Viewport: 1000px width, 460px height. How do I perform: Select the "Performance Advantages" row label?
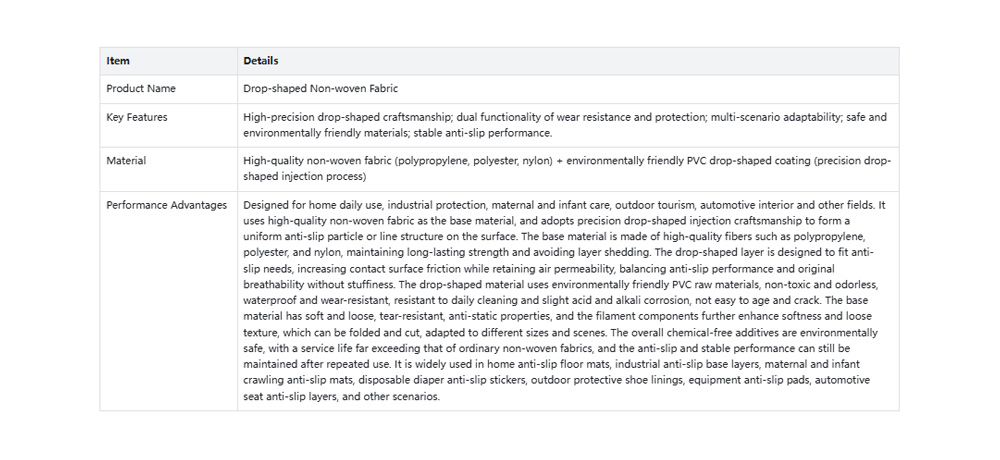pos(166,205)
